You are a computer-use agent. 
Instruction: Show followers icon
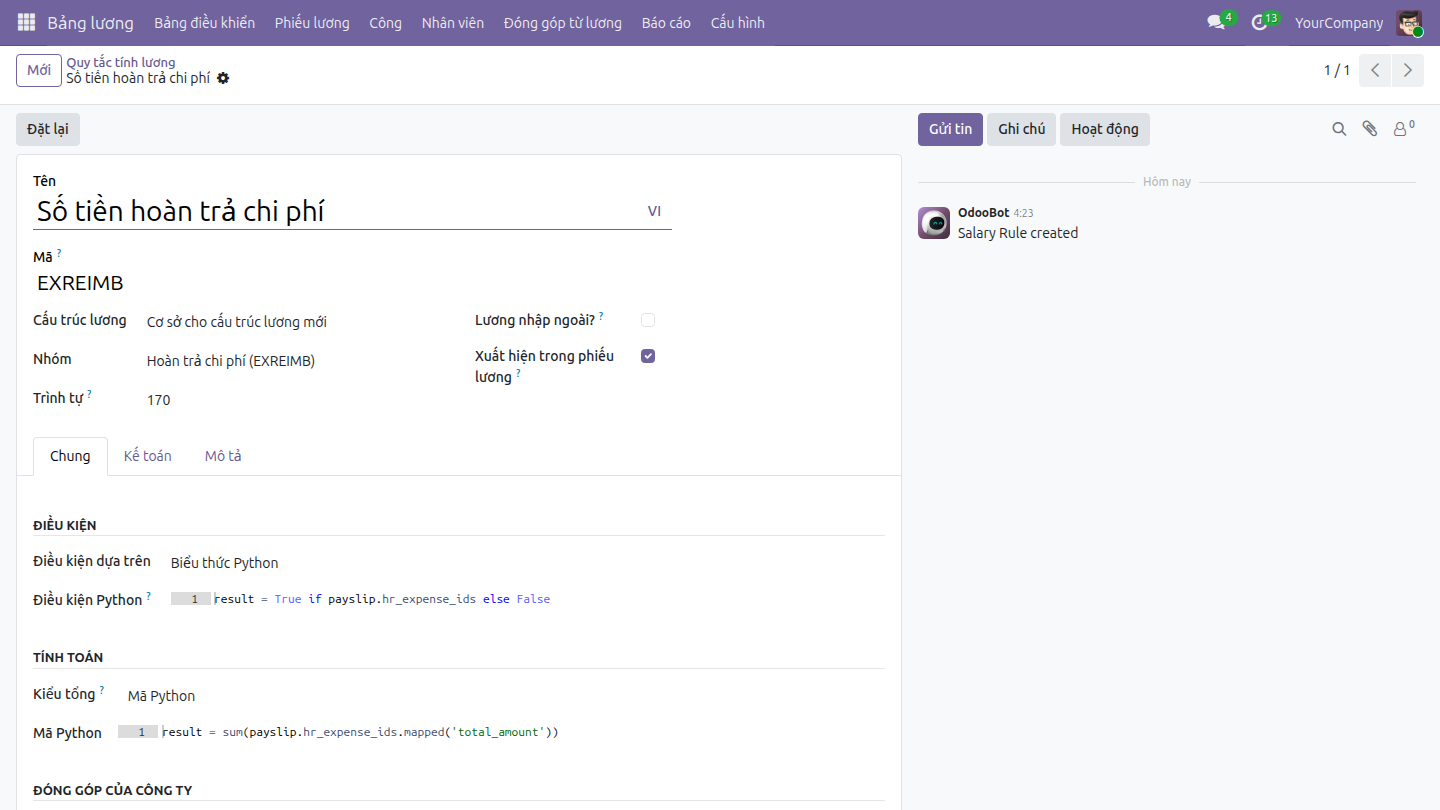coord(1404,129)
